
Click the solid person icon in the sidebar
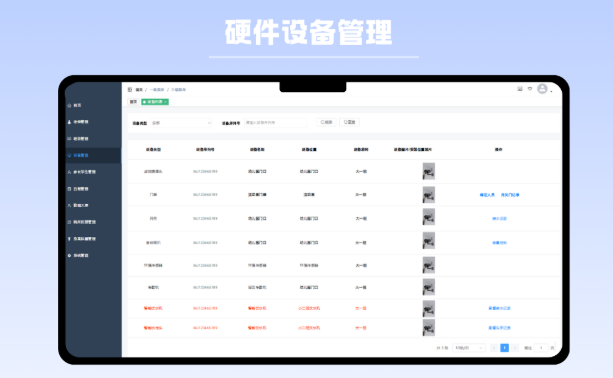click(69, 122)
